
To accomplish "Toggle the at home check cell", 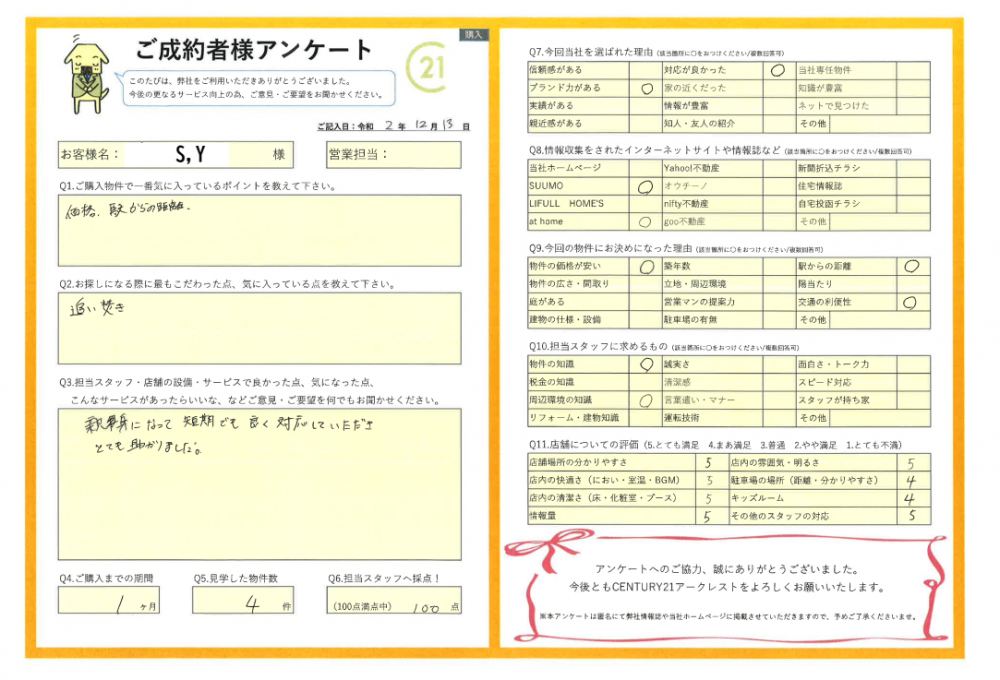I will click(644, 221).
